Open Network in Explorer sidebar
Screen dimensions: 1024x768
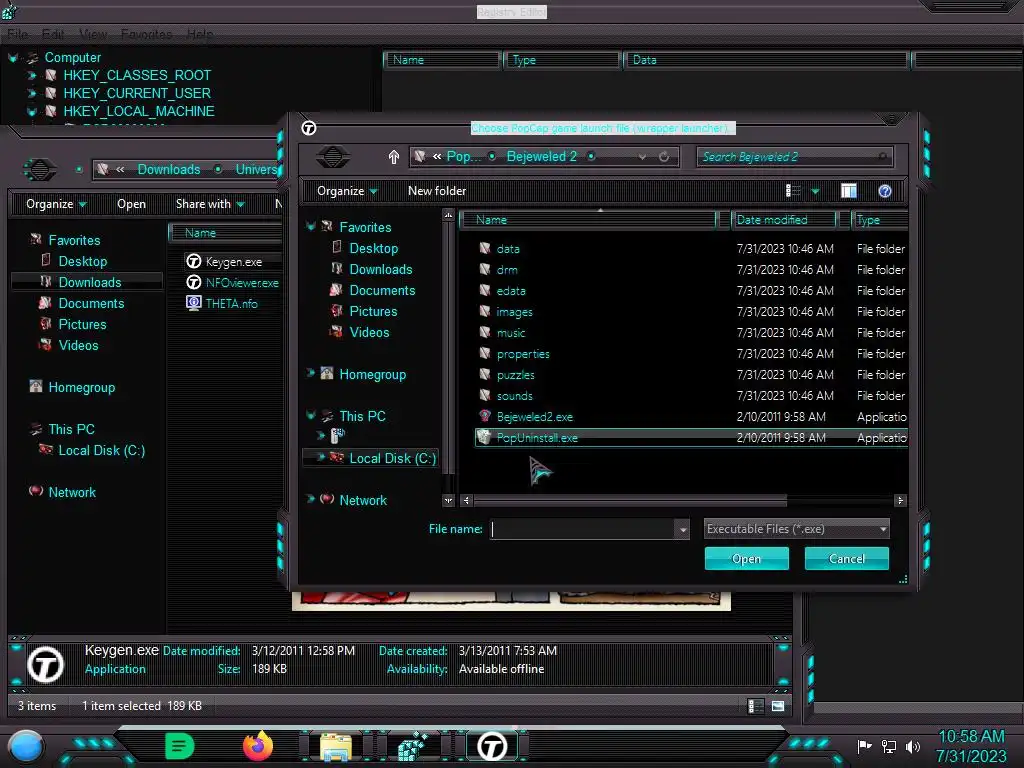72,492
